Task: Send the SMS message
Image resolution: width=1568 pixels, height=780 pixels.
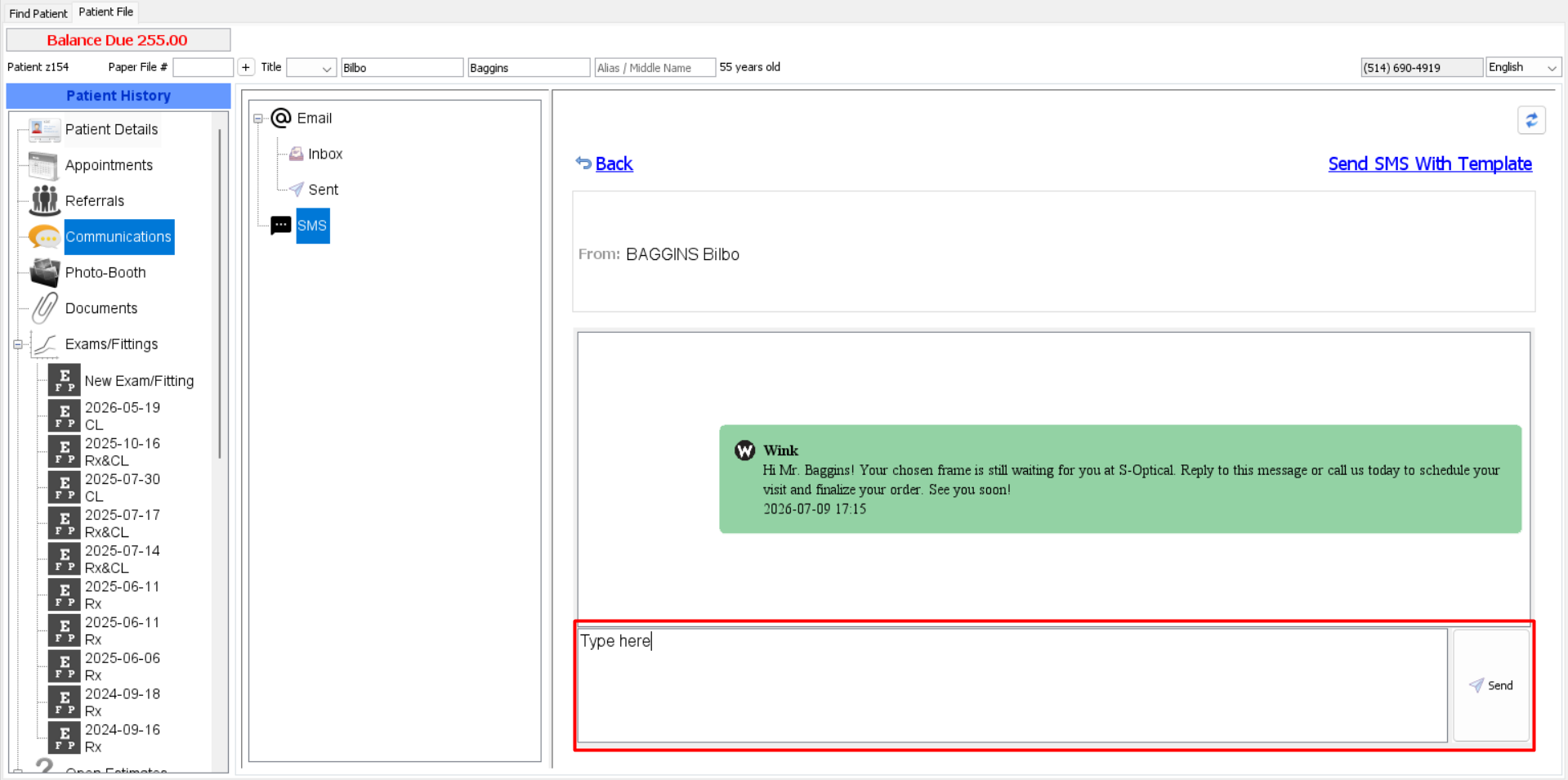Action: (1491, 685)
